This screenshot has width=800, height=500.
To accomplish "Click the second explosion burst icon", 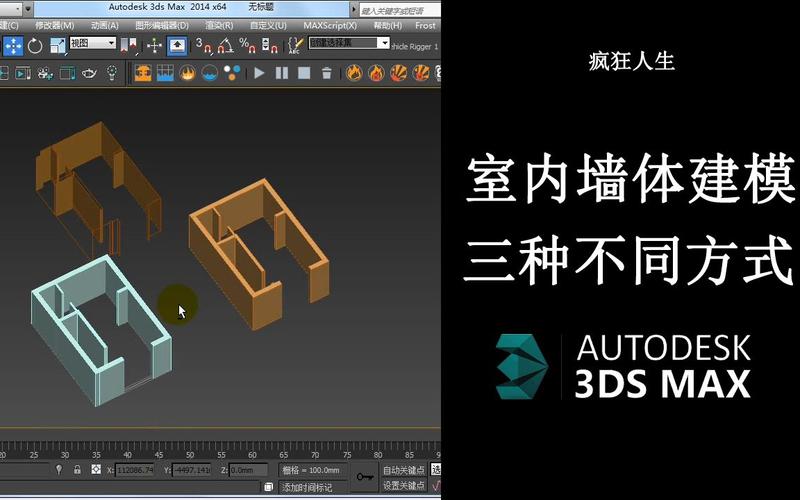I will point(421,73).
